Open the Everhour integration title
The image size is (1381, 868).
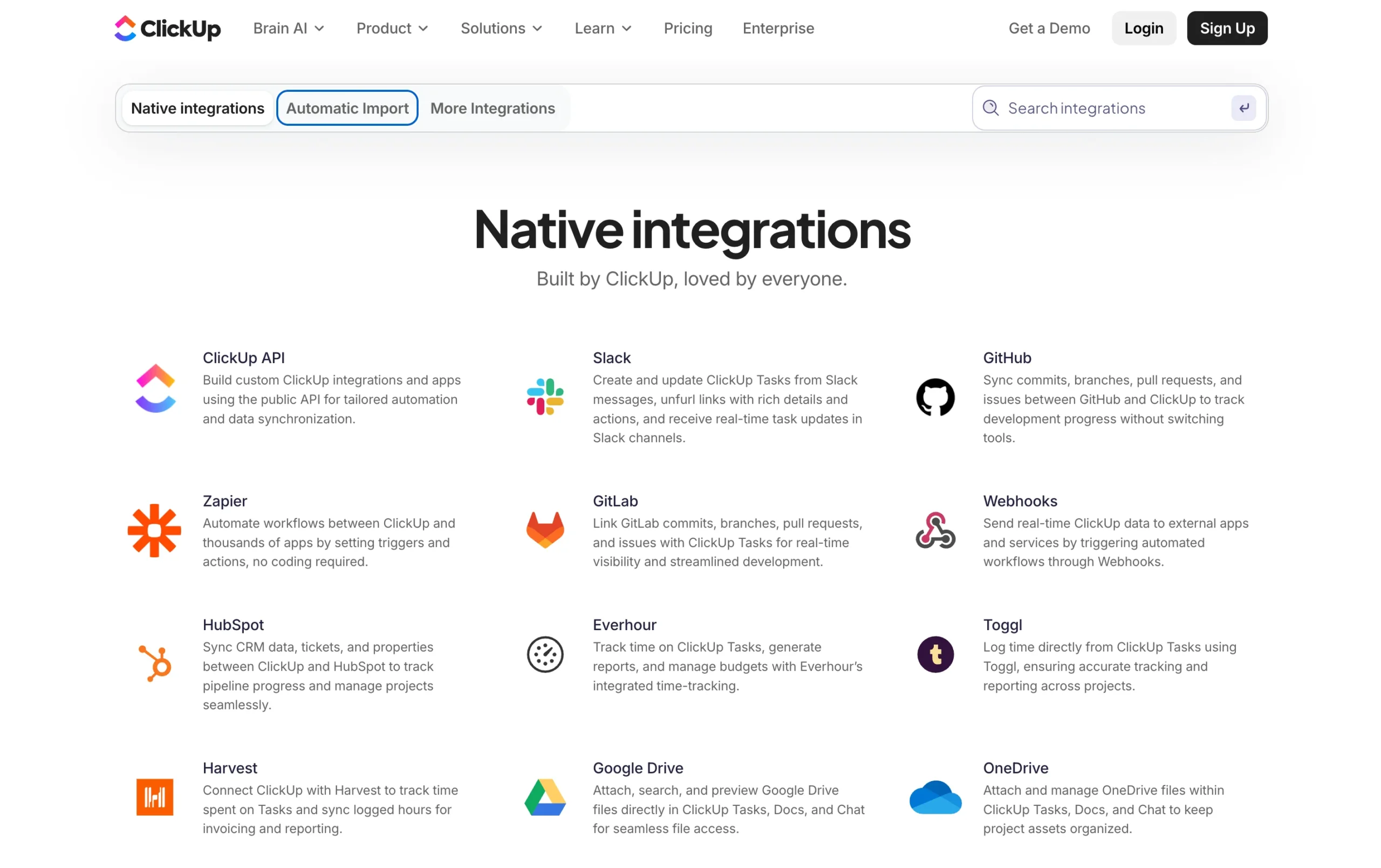[x=624, y=625]
